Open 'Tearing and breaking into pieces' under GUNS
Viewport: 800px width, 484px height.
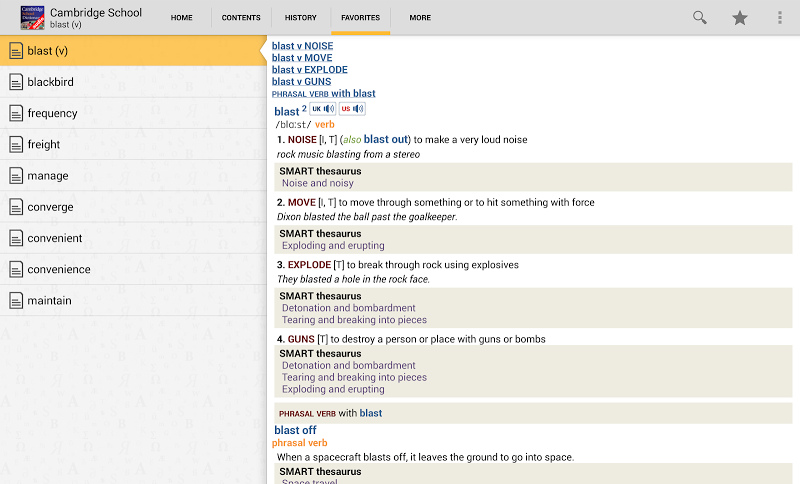pyautogui.click(x=354, y=377)
